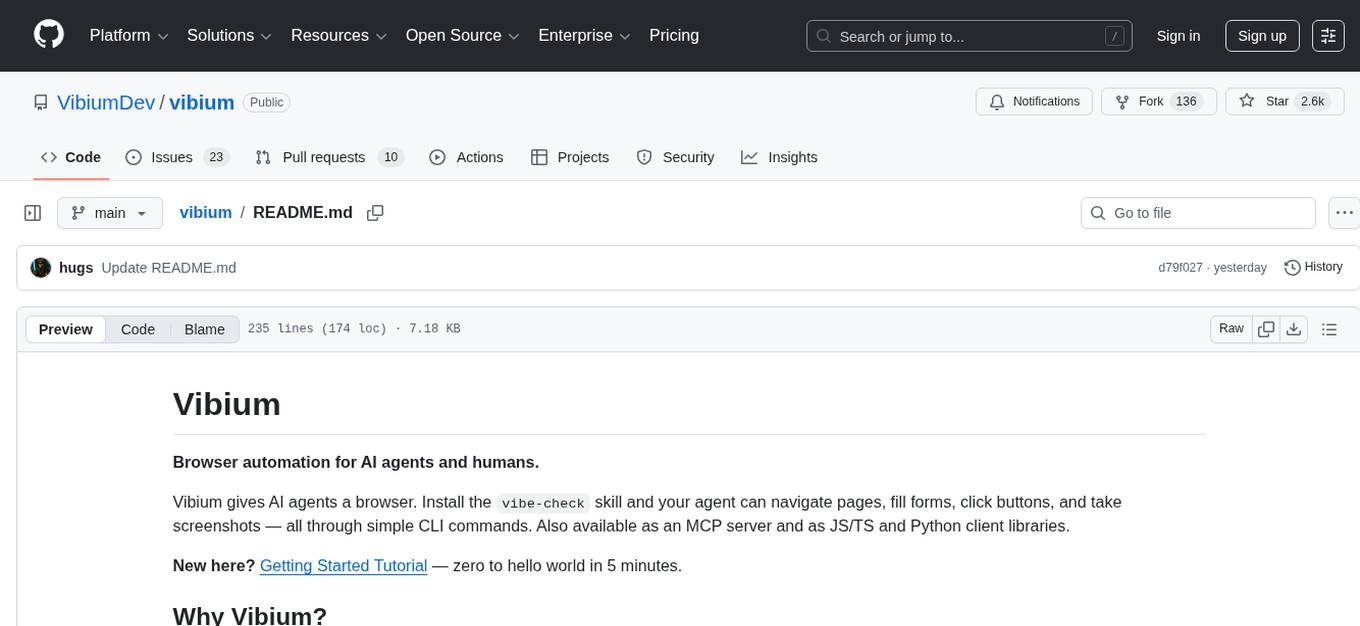The height and width of the screenshot is (626, 1360).
Task: Copy the README.md file path
Action: pyautogui.click(x=375, y=213)
